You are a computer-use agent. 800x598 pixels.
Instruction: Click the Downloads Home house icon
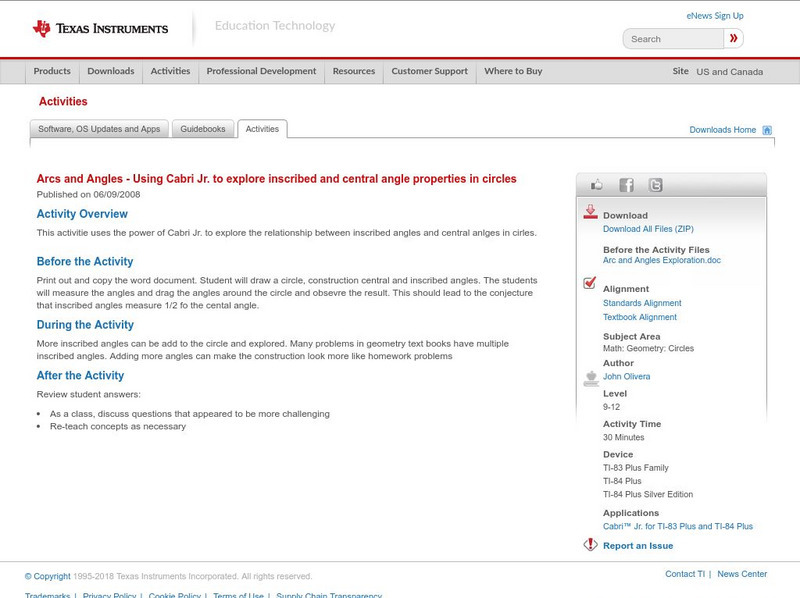tap(767, 130)
